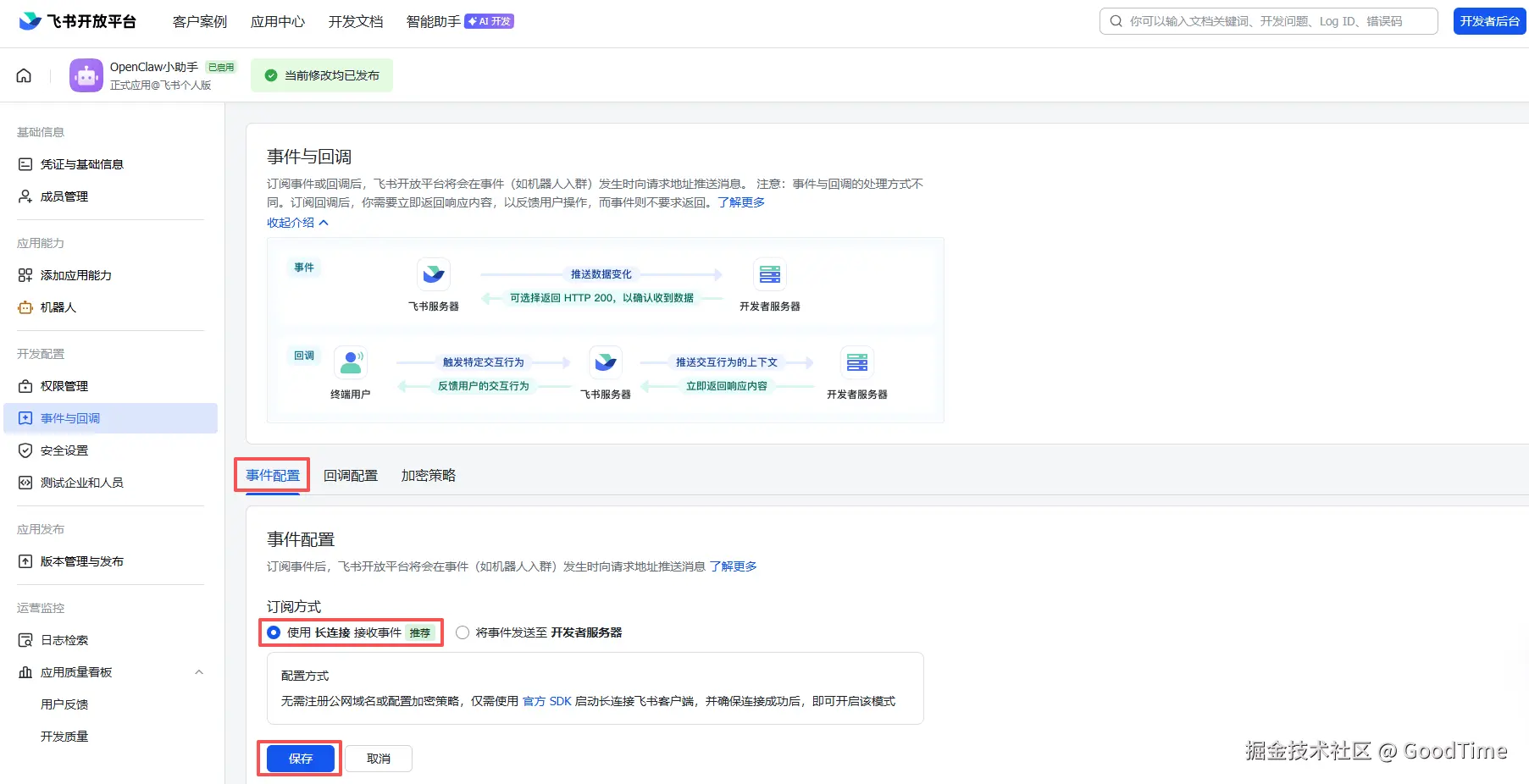Click the 取消 button
Image resolution: width=1529 pixels, height=784 pixels.
pos(379,759)
